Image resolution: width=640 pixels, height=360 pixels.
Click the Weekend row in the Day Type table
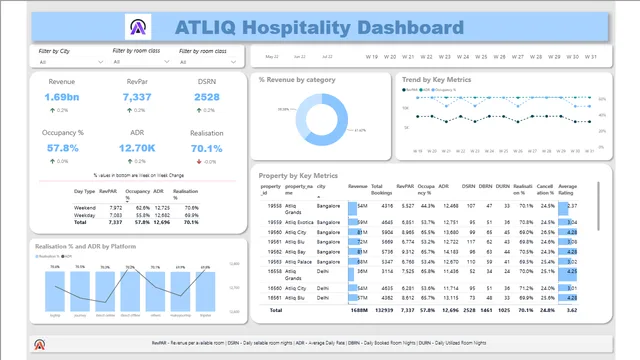(x=136, y=208)
